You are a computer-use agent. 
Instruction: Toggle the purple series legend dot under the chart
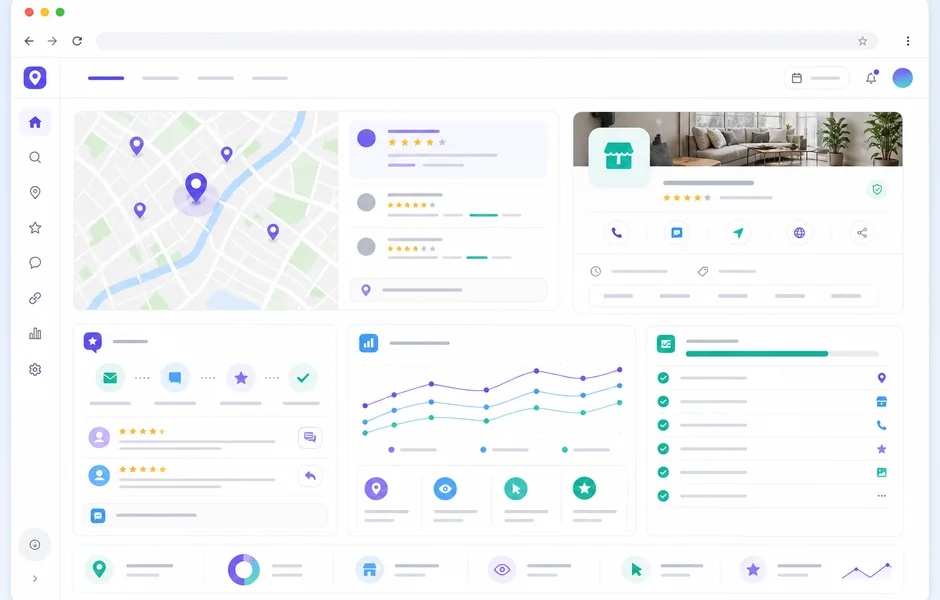391,450
